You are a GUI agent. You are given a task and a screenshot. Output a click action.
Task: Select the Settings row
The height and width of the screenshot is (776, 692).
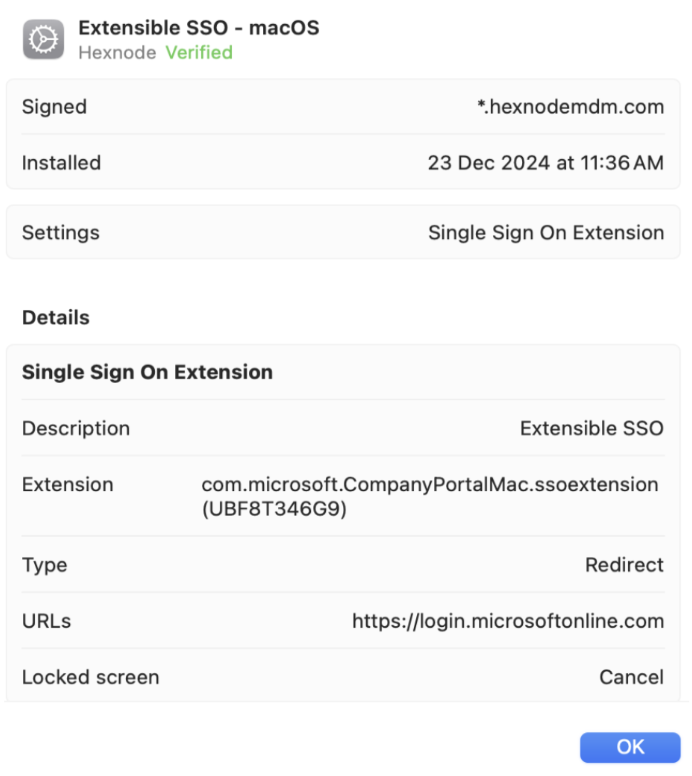(x=345, y=234)
